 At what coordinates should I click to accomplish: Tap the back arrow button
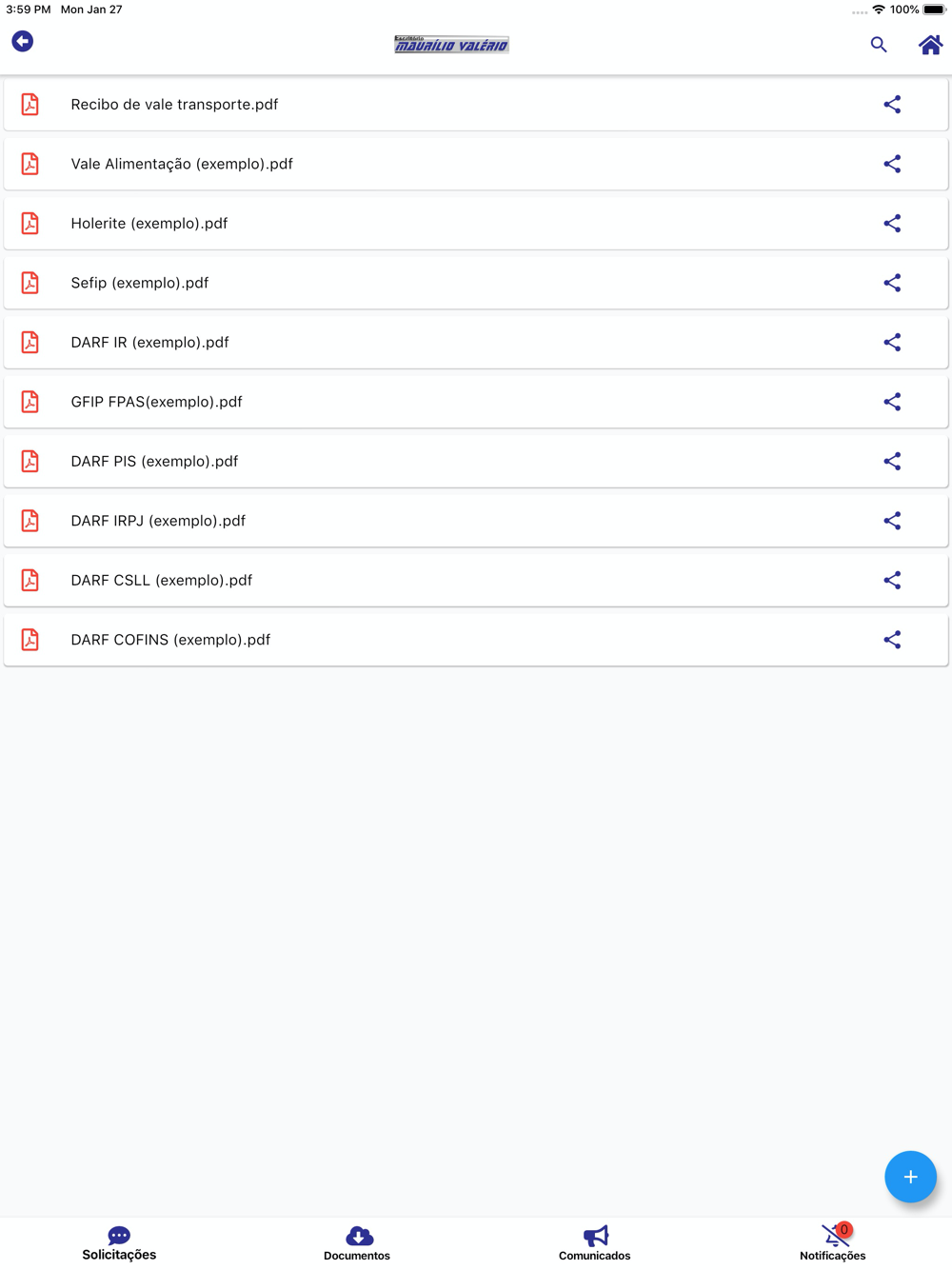click(23, 41)
